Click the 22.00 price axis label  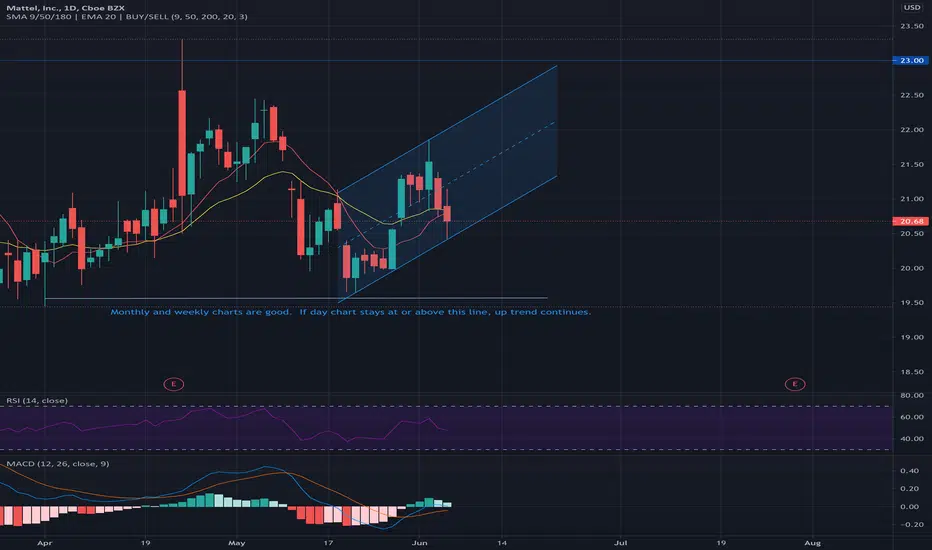911,130
